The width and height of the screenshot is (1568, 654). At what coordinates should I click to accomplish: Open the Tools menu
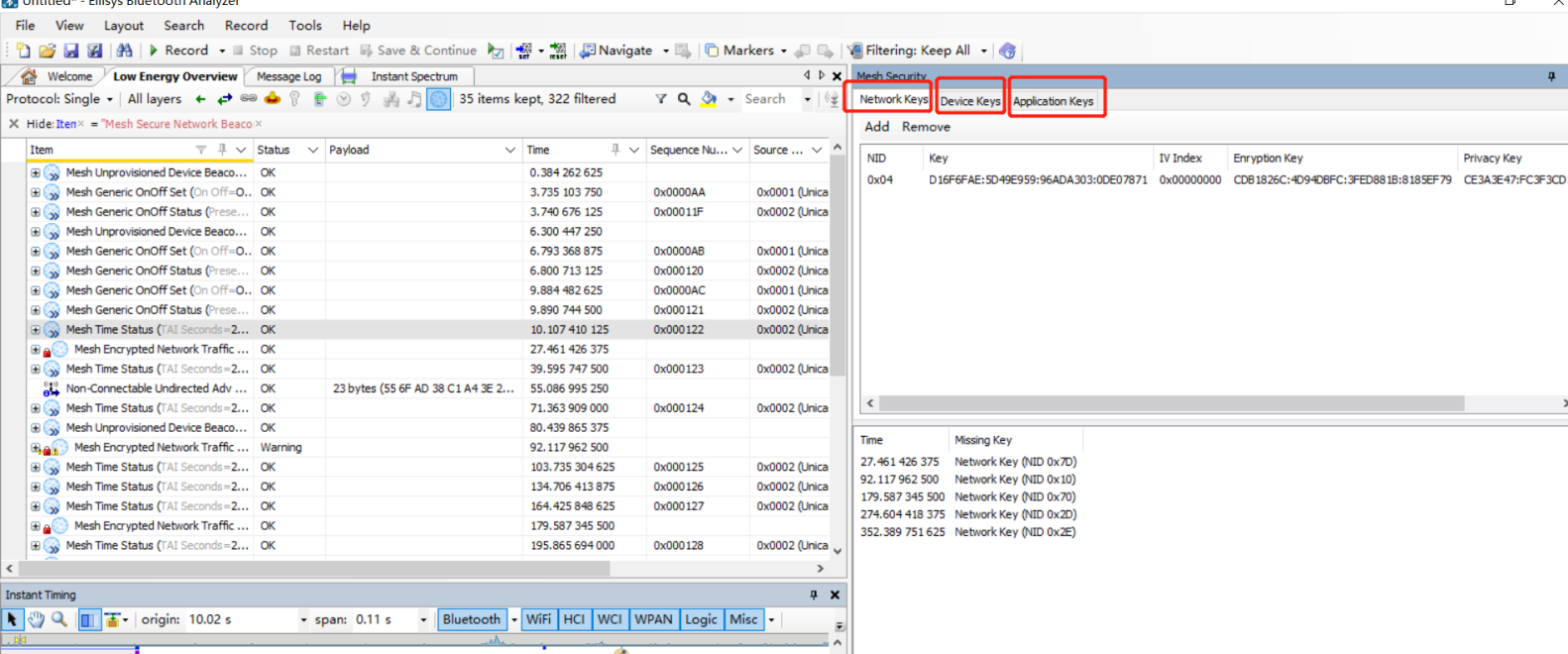click(305, 26)
